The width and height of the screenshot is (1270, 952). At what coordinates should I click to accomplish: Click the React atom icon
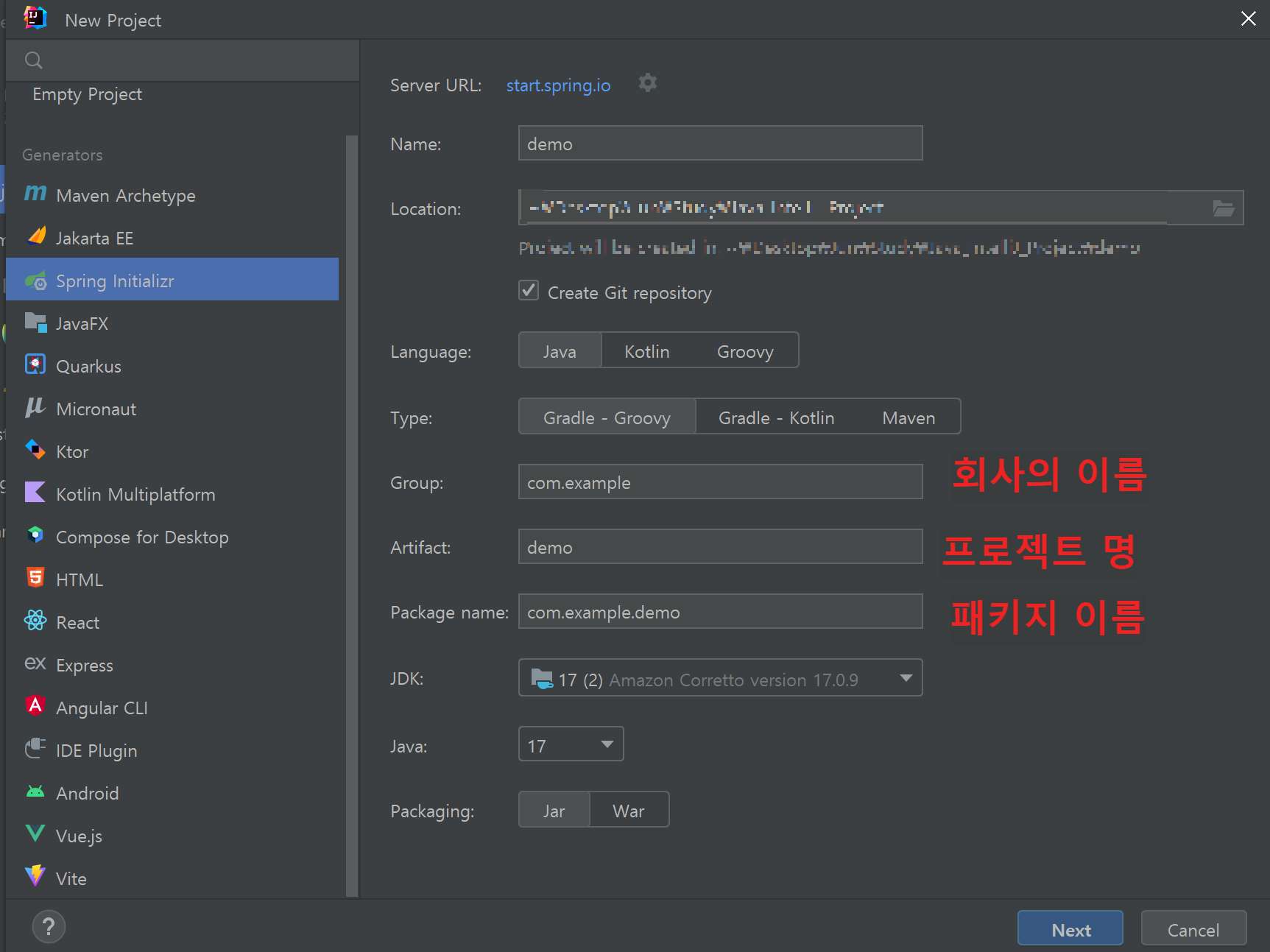(x=35, y=621)
